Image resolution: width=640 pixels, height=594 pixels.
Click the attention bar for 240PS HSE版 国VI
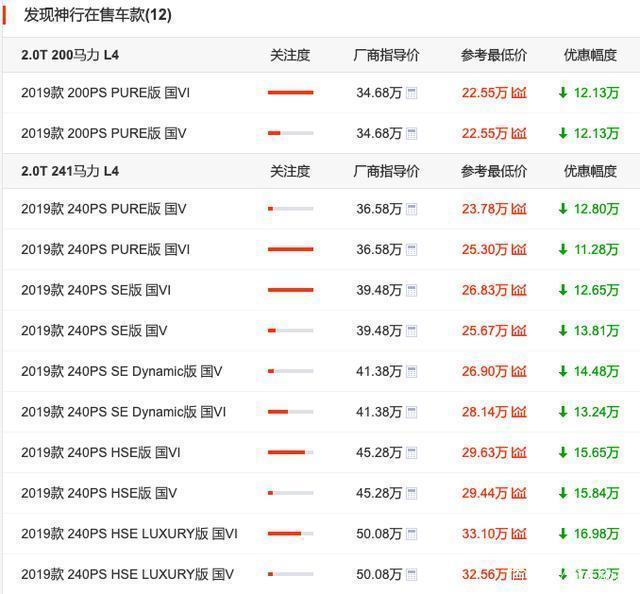pos(291,452)
